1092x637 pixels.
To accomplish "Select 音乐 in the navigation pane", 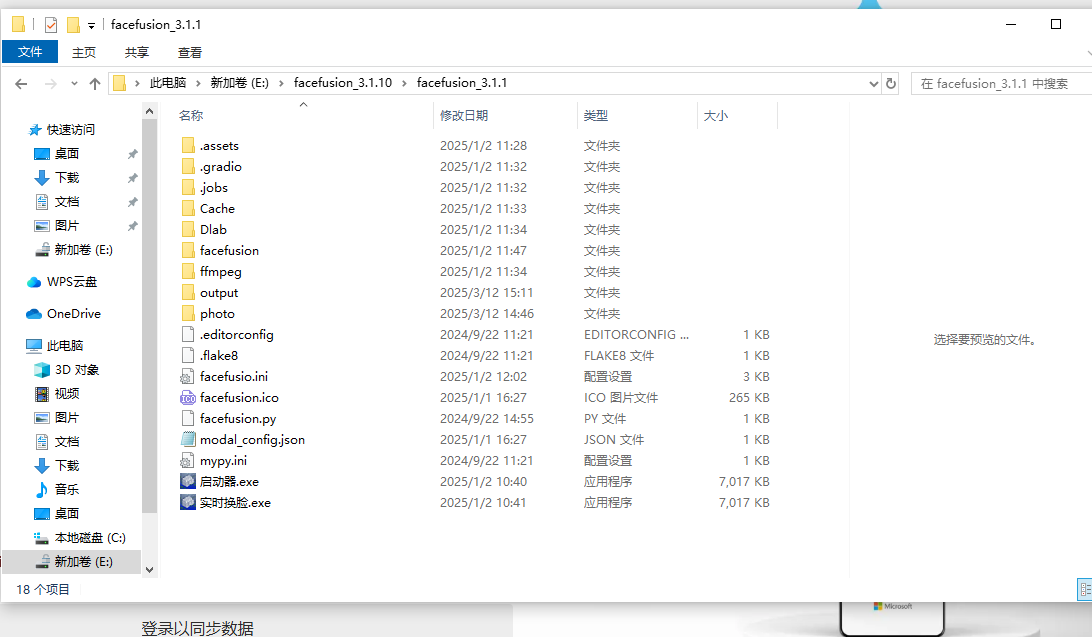I will pyautogui.click(x=57, y=489).
